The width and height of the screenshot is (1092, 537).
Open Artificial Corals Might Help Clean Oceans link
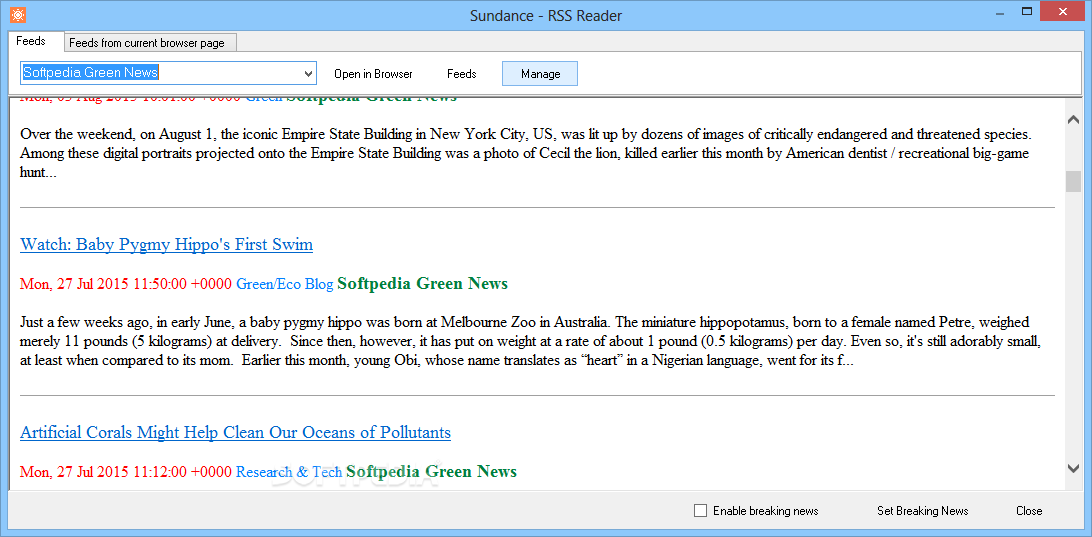point(235,433)
